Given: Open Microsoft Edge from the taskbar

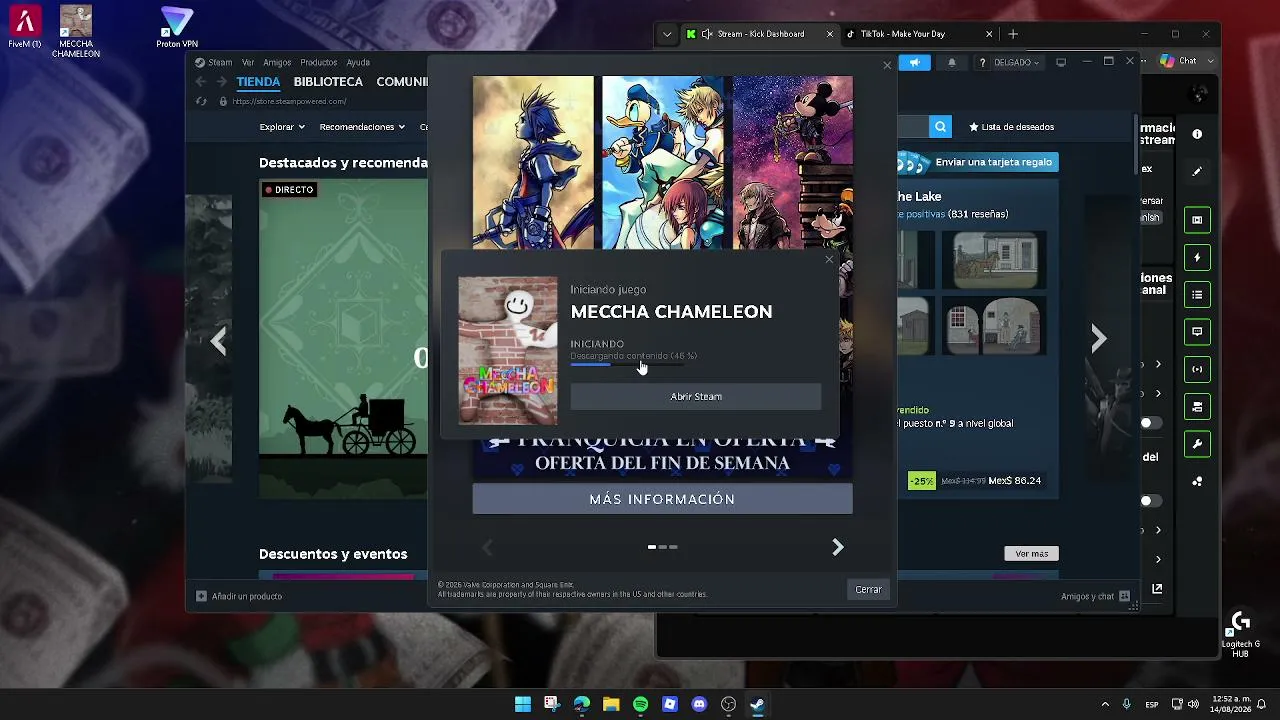Looking at the screenshot, I should (581, 704).
